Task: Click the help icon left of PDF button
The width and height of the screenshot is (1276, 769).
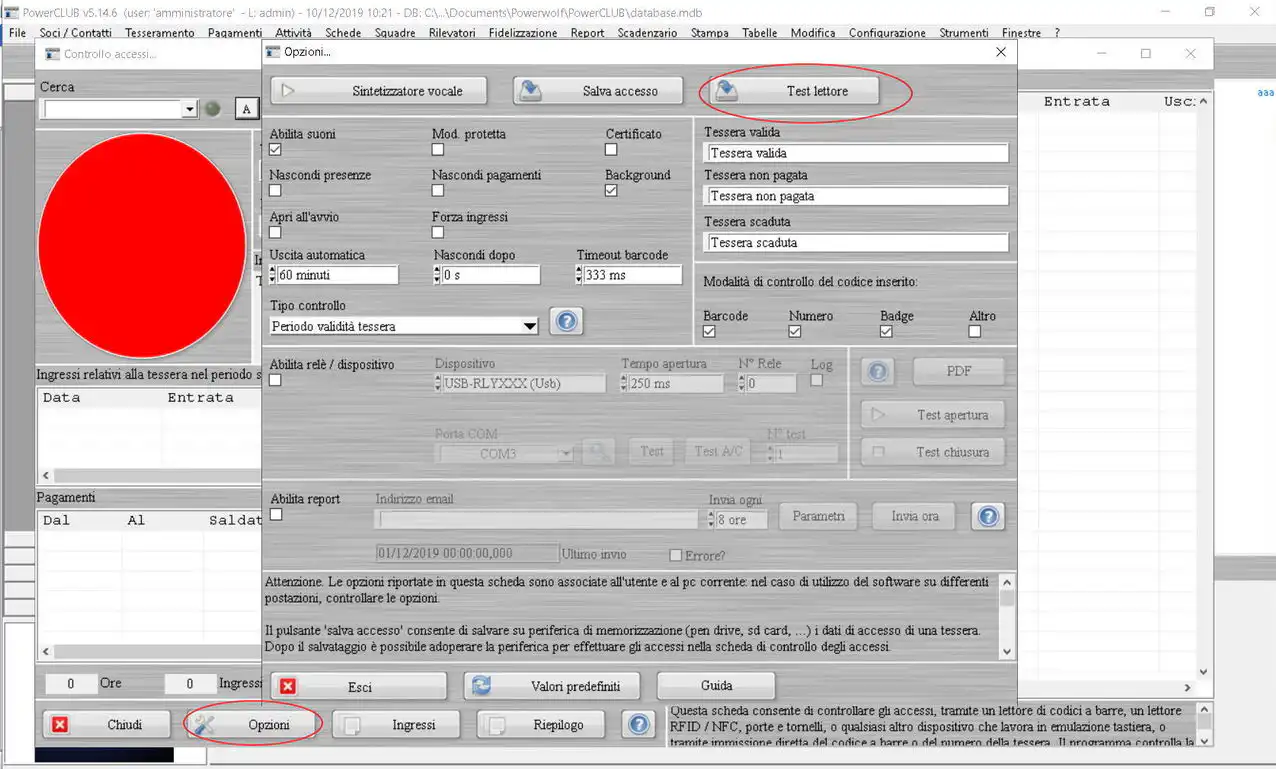Action: point(878,372)
